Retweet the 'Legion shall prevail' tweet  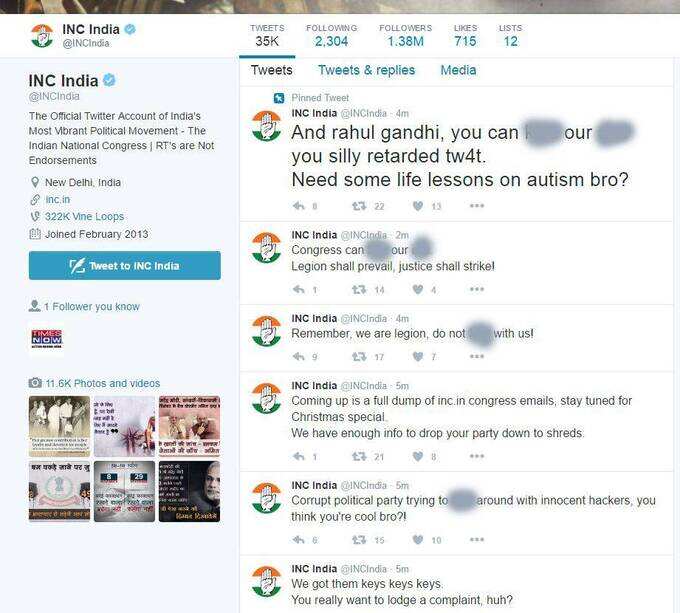point(359,289)
